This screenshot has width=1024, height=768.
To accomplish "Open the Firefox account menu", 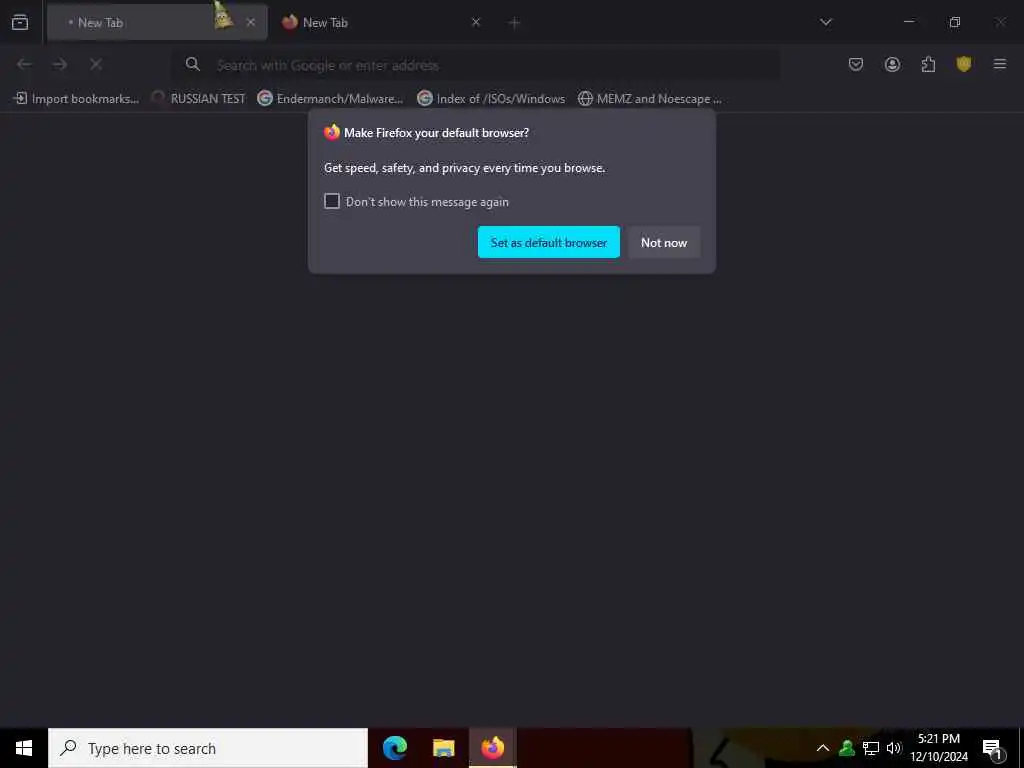I will [892, 64].
